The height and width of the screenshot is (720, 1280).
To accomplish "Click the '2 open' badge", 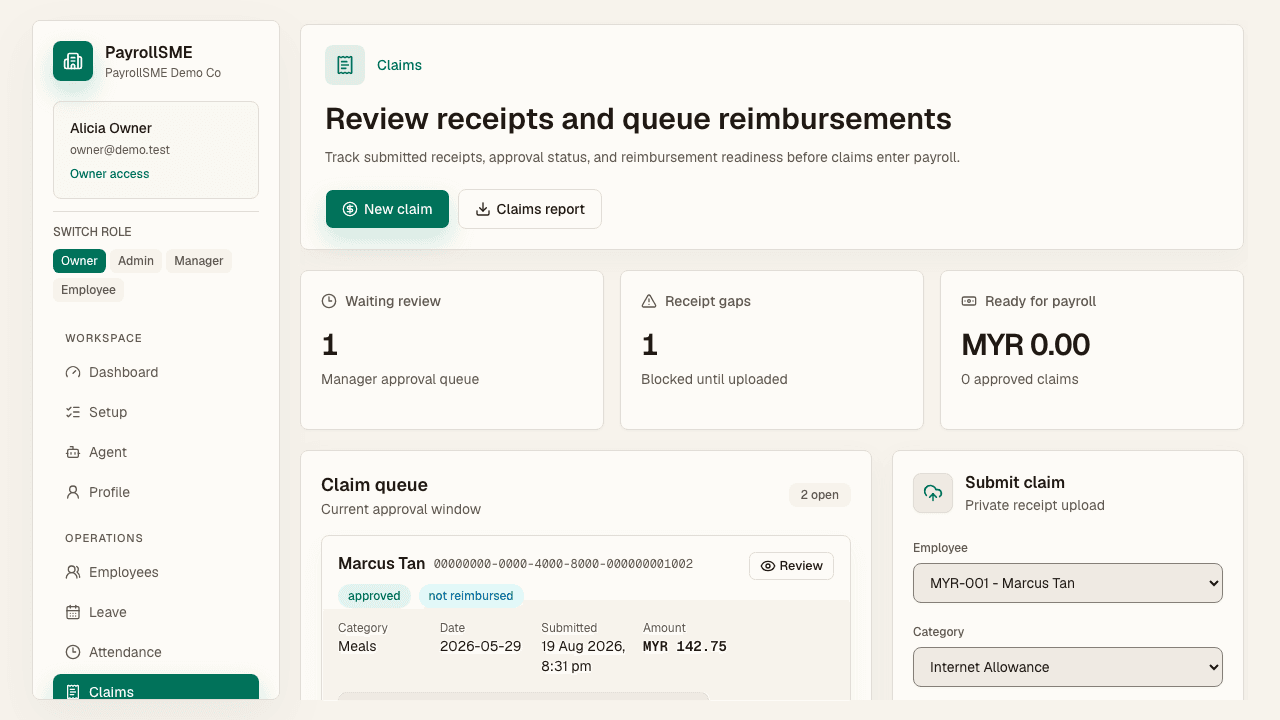I will [820, 495].
